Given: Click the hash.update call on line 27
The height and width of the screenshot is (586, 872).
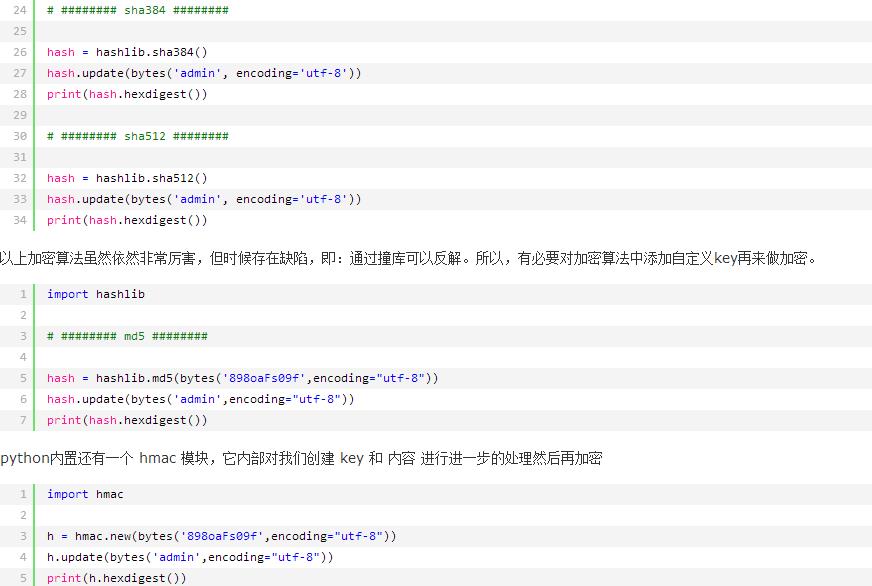Looking at the screenshot, I should coord(204,73).
